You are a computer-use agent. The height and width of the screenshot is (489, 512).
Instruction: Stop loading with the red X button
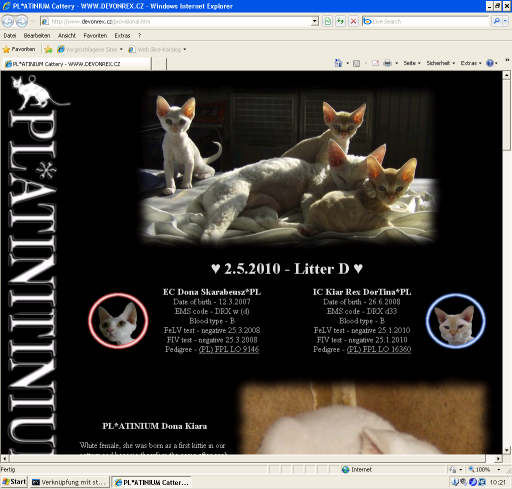coord(353,21)
